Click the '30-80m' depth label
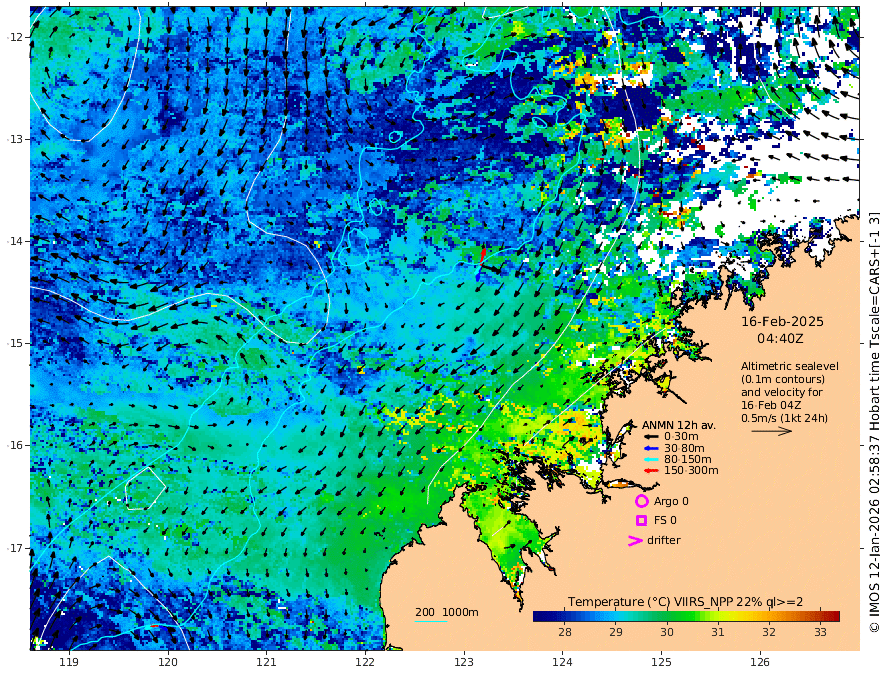 coord(684,448)
